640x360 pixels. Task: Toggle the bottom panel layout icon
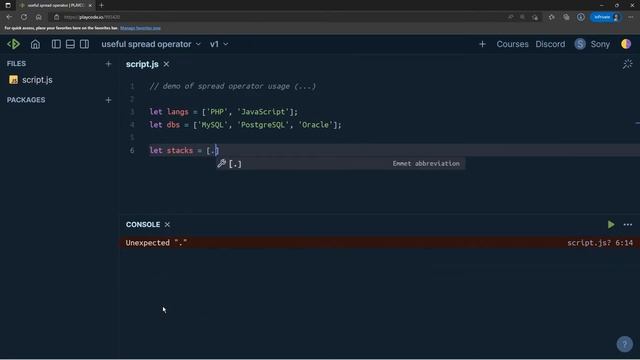[x=70, y=44]
